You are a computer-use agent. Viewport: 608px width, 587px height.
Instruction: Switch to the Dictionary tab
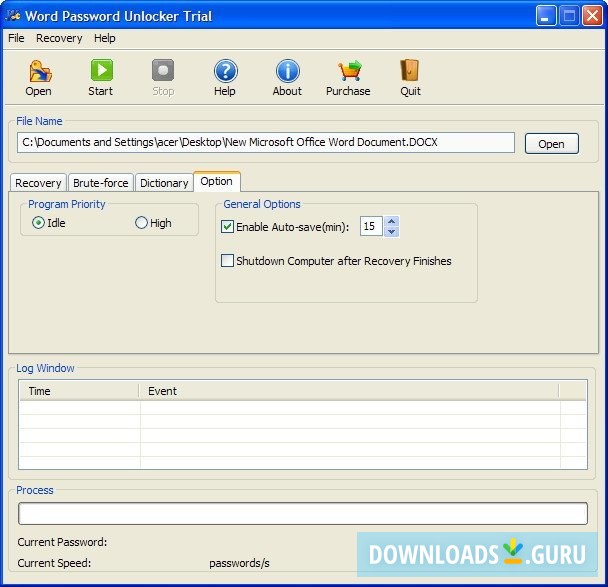point(164,183)
